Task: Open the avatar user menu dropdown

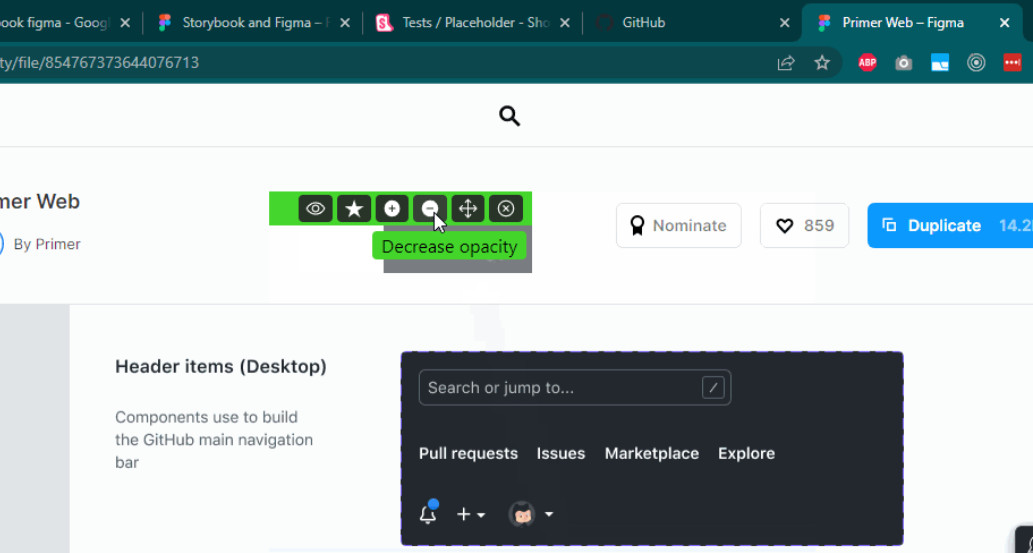Action: coord(531,514)
